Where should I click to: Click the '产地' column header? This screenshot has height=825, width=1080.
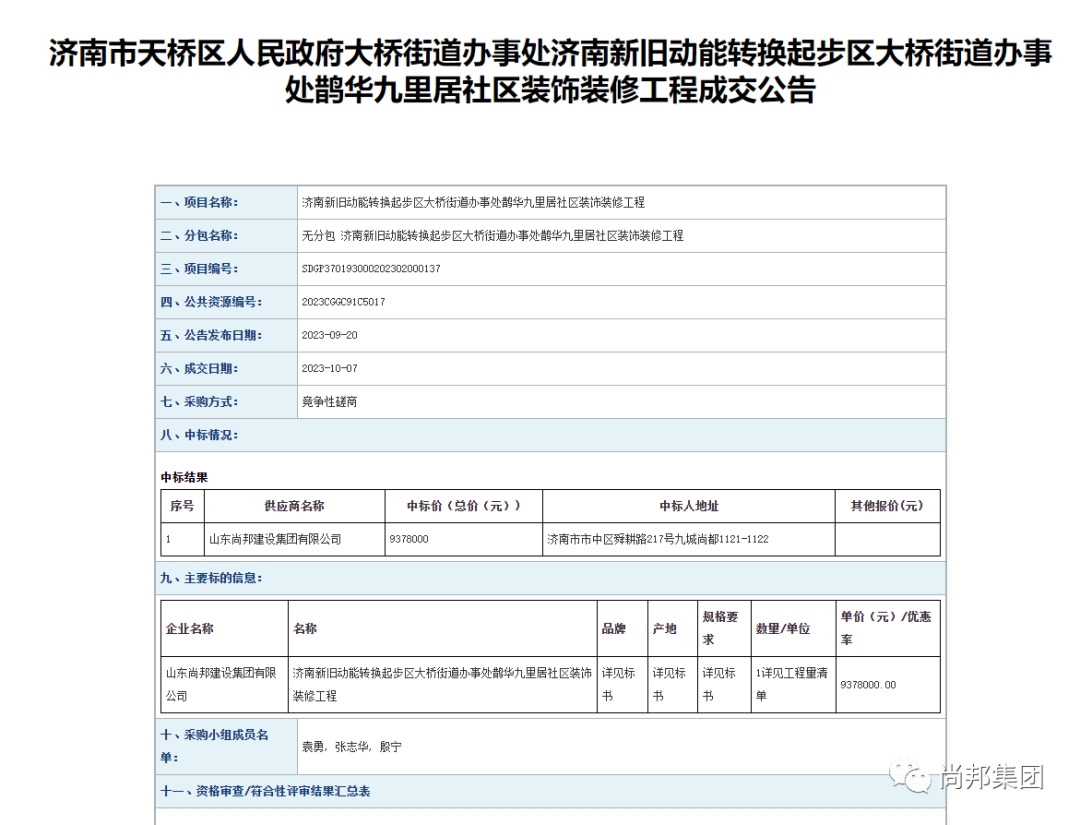pyautogui.click(x=673, y=628)
